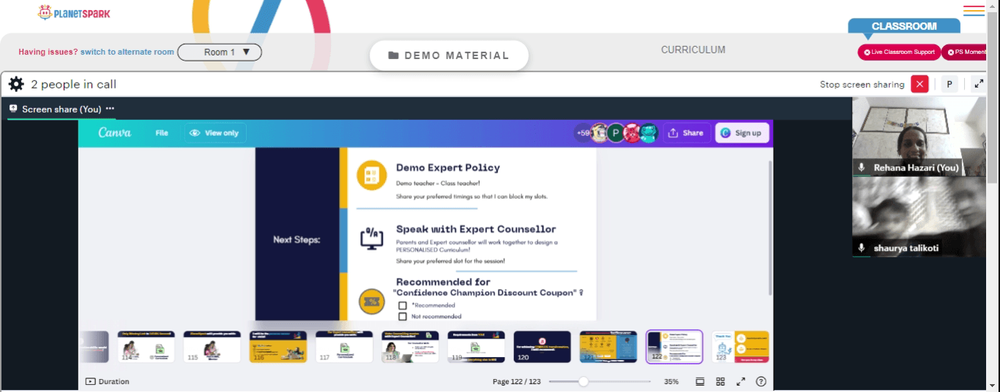Click Page 122 / 123 indicator
Screen dimensions: 1000x392
pyautogui.click(x=517, y=382)
